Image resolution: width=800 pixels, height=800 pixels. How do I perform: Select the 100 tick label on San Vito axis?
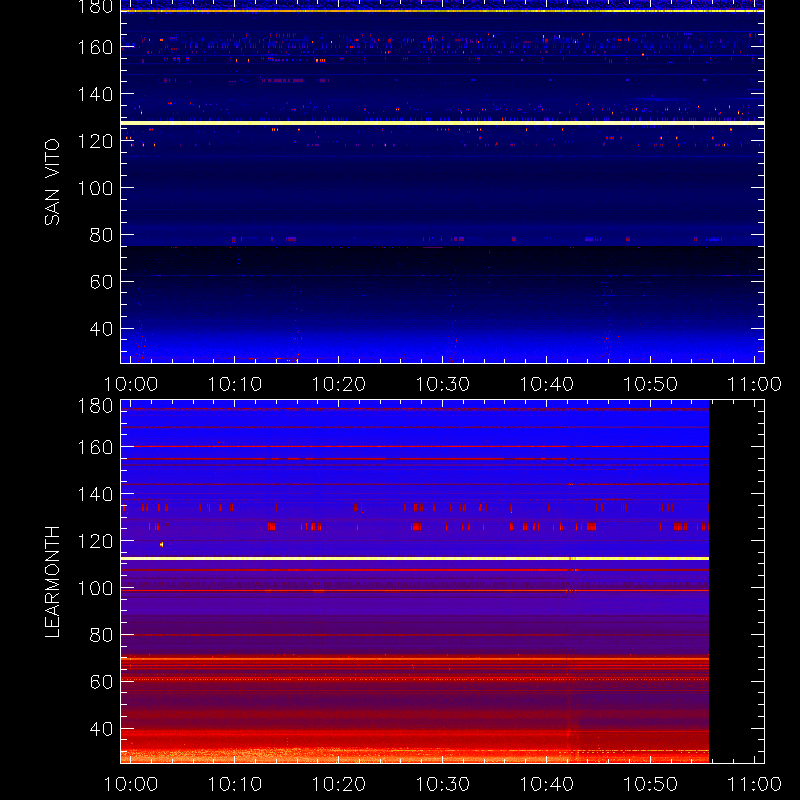click(95, 188)
